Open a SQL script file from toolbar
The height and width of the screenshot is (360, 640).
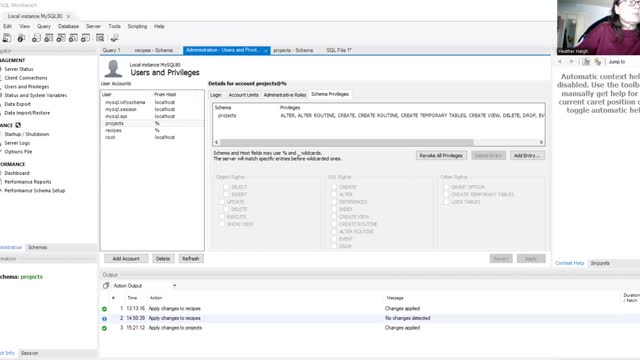coord(7,38)
